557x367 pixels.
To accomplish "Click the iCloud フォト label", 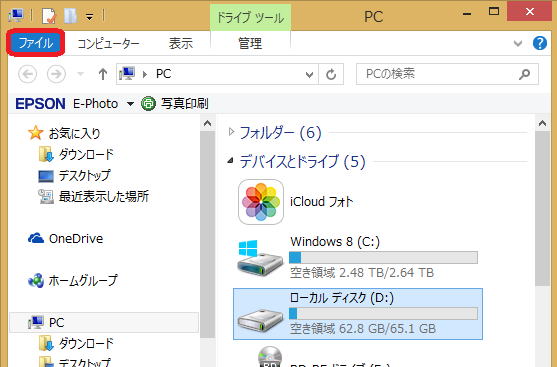I will click(x=321, y=202).
